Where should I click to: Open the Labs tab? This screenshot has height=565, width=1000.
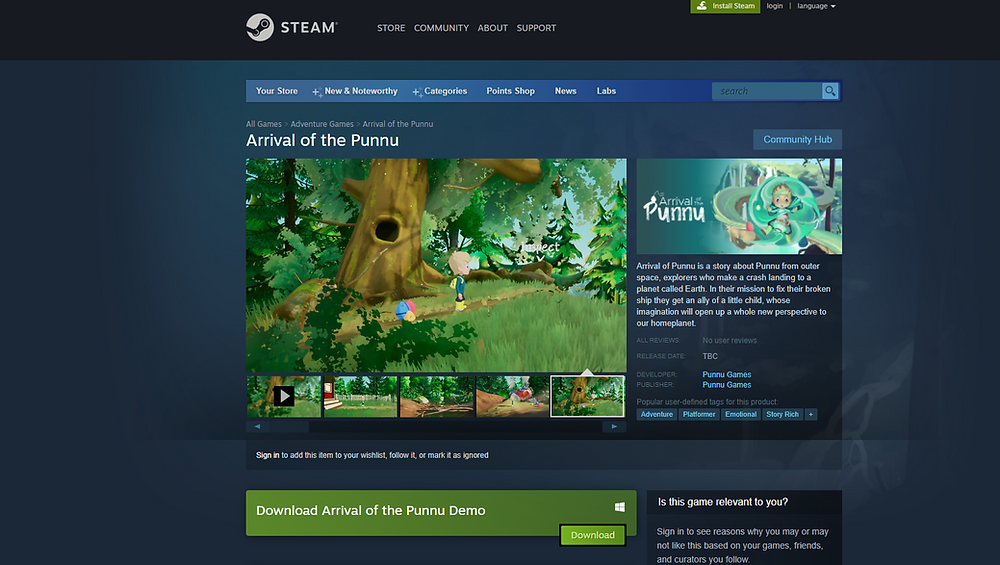point(606,91)
